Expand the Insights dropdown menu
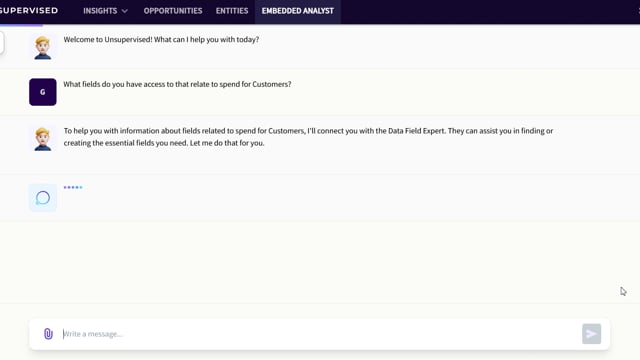The width and height of the screenshot is (640, 360). pyautogui.click(x=105, y=11)
